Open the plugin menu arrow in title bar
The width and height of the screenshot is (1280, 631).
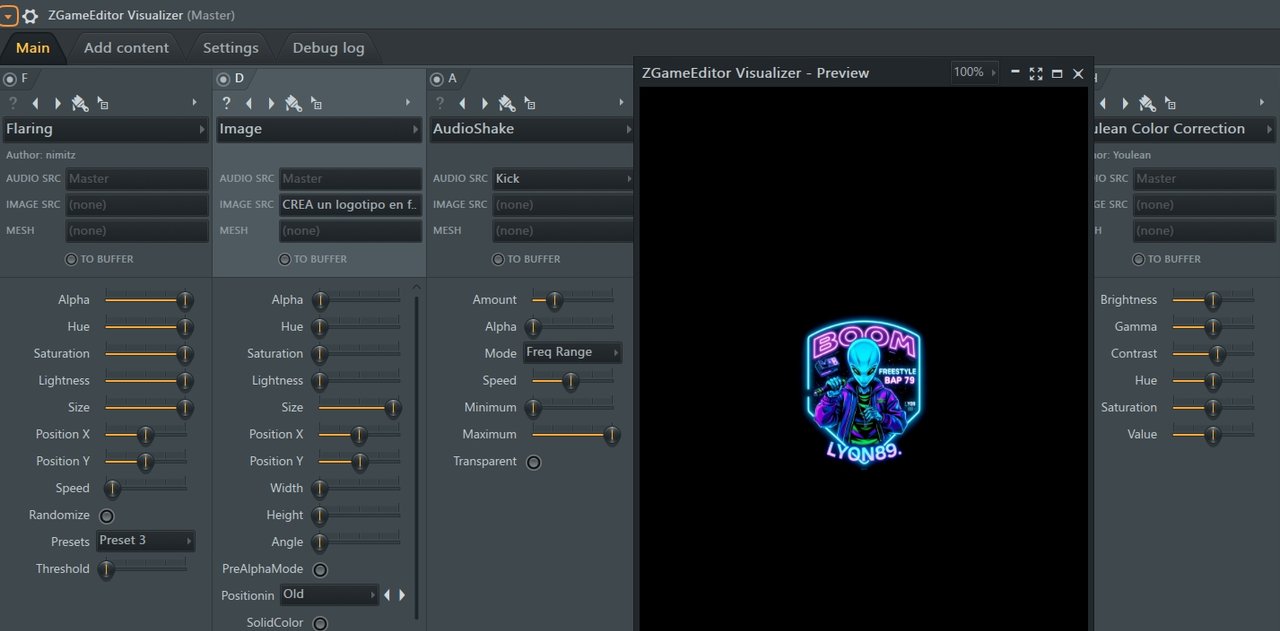8,16
